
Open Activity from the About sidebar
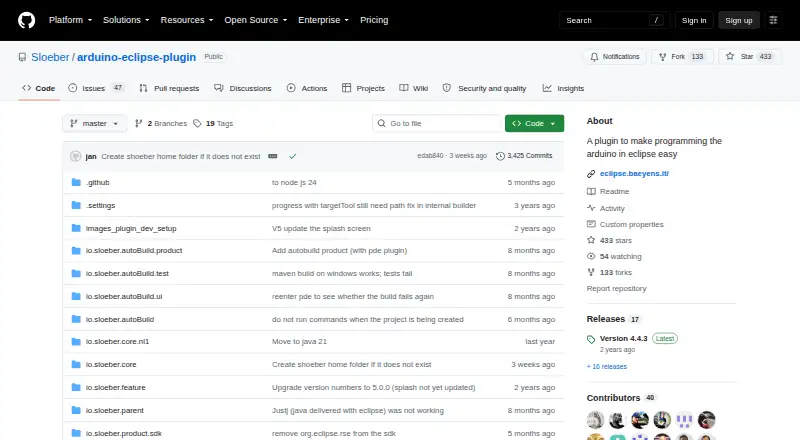tap(606, 208)
